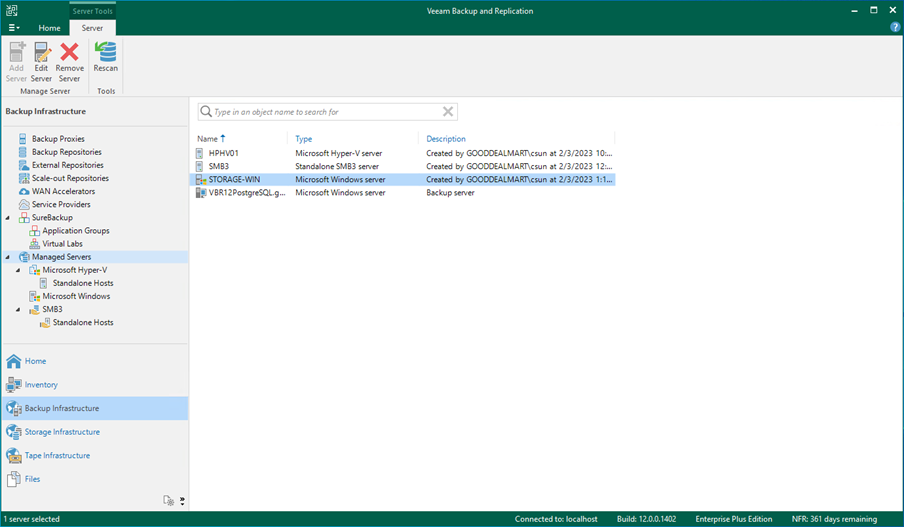Image resolution: width=904 pixels, height=527 pixels.
Task: Click the HPHV01 server icon
Action: [x=199, y=153]
